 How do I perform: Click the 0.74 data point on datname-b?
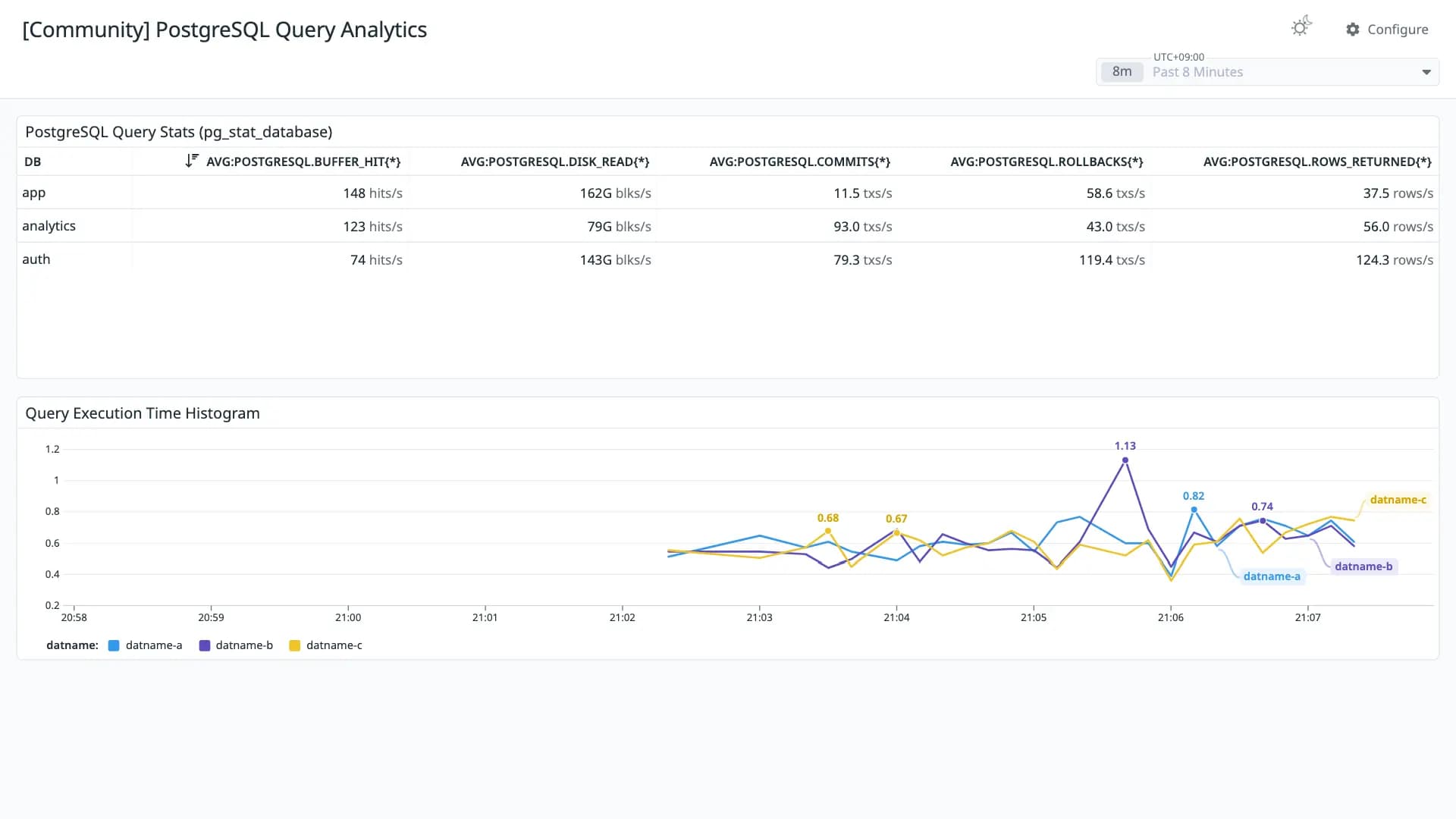1263,521
